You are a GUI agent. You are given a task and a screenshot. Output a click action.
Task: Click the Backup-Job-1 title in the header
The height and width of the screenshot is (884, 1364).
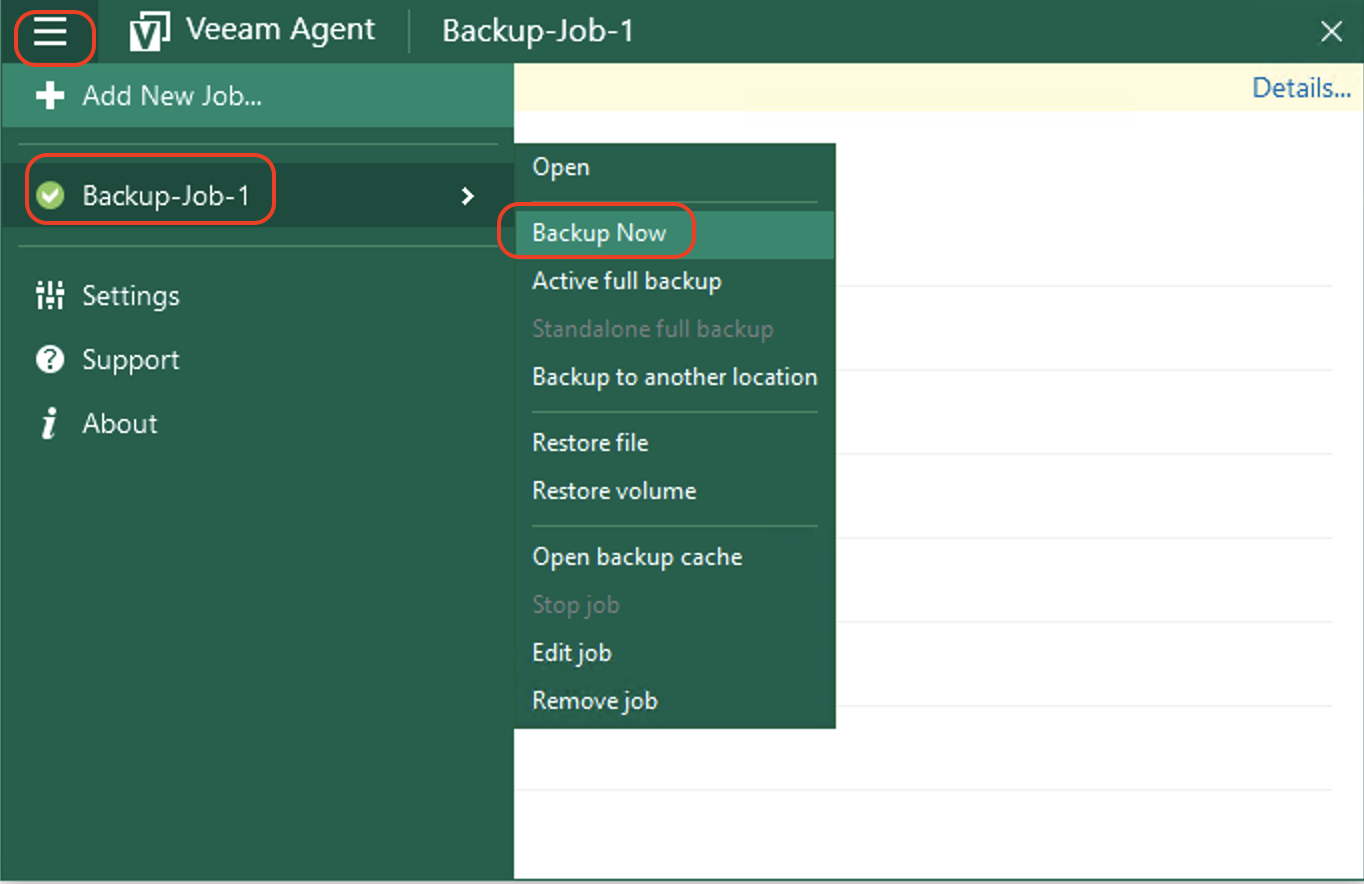tap(538, 31)
